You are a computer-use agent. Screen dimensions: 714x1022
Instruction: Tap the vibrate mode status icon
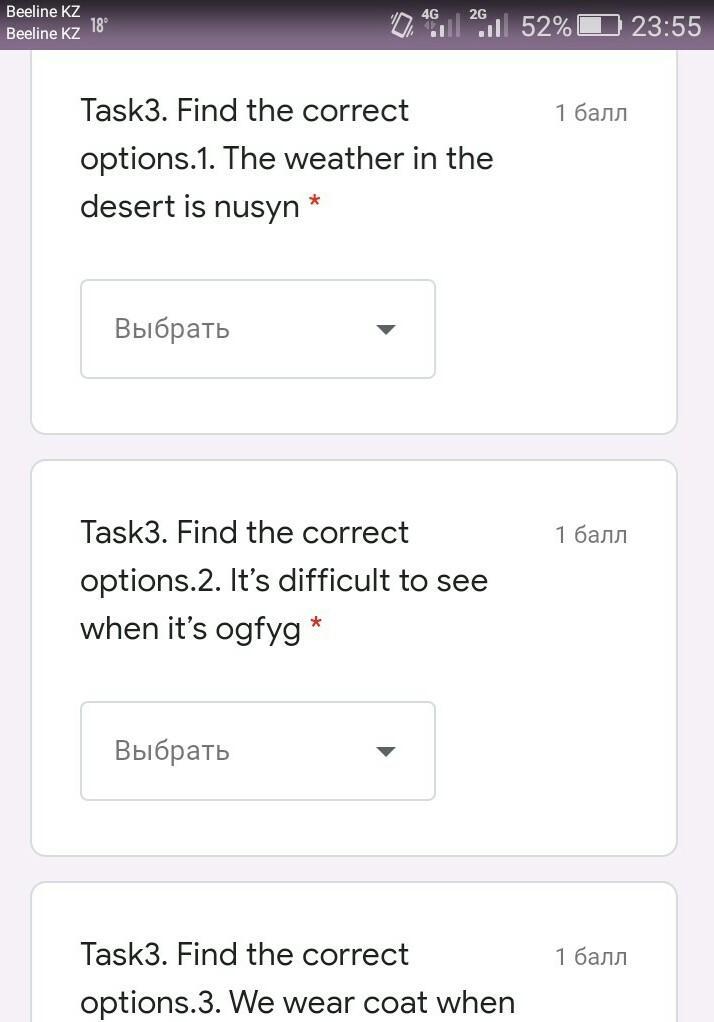coord(402,25)
